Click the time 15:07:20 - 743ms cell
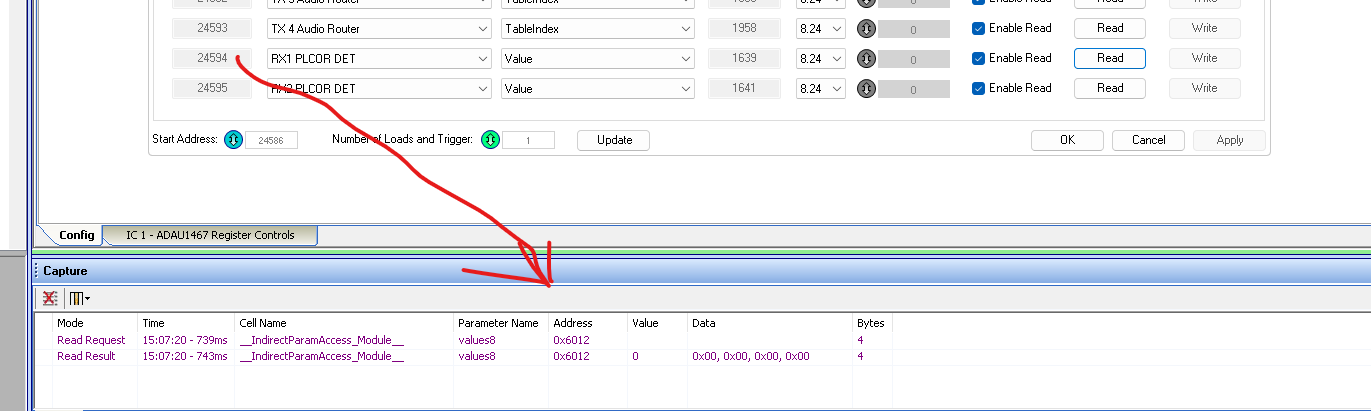The width and height of the screenshot is (1371, 411). (186, 356)
